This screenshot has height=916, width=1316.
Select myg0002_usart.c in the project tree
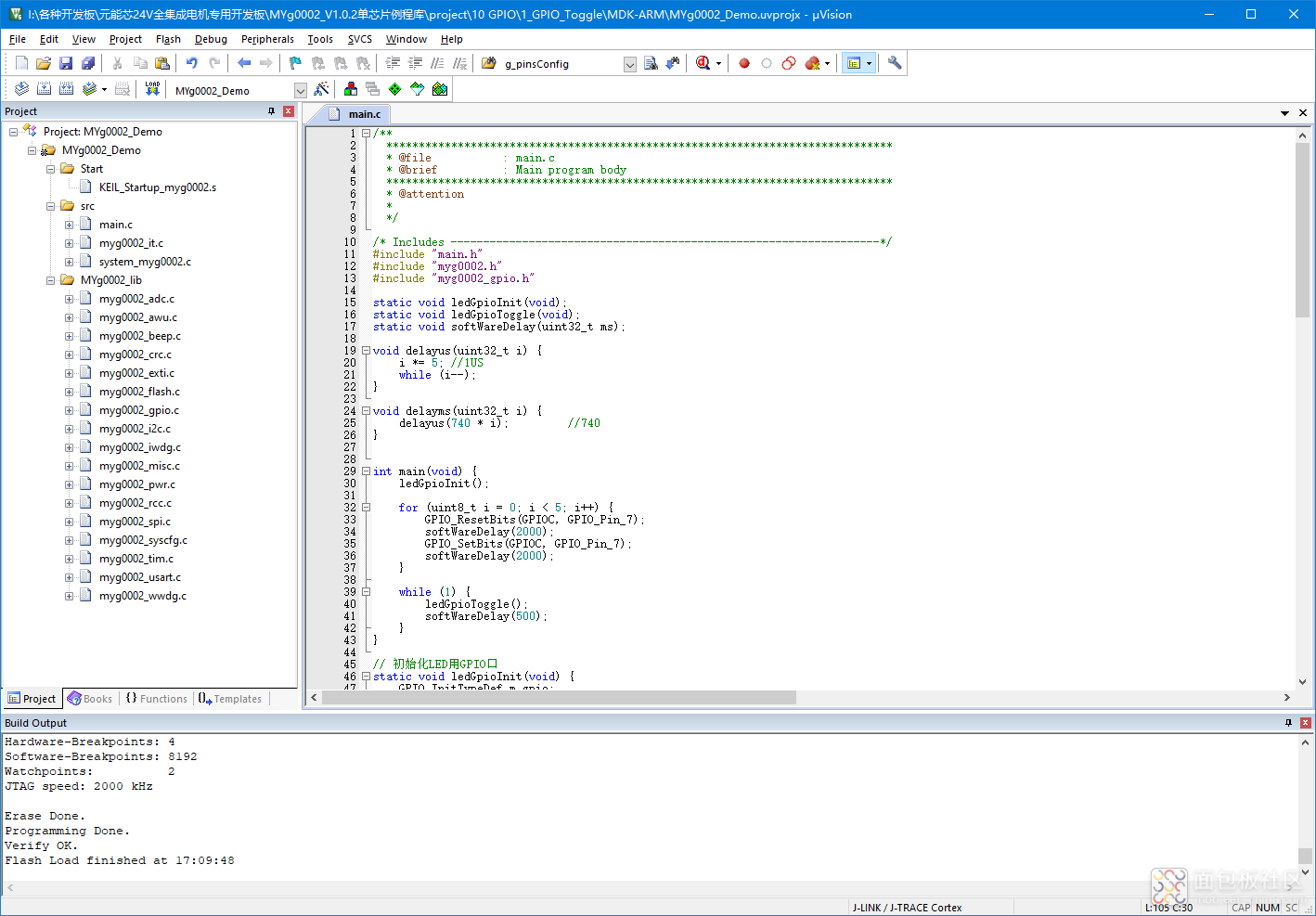pos(140,577)
